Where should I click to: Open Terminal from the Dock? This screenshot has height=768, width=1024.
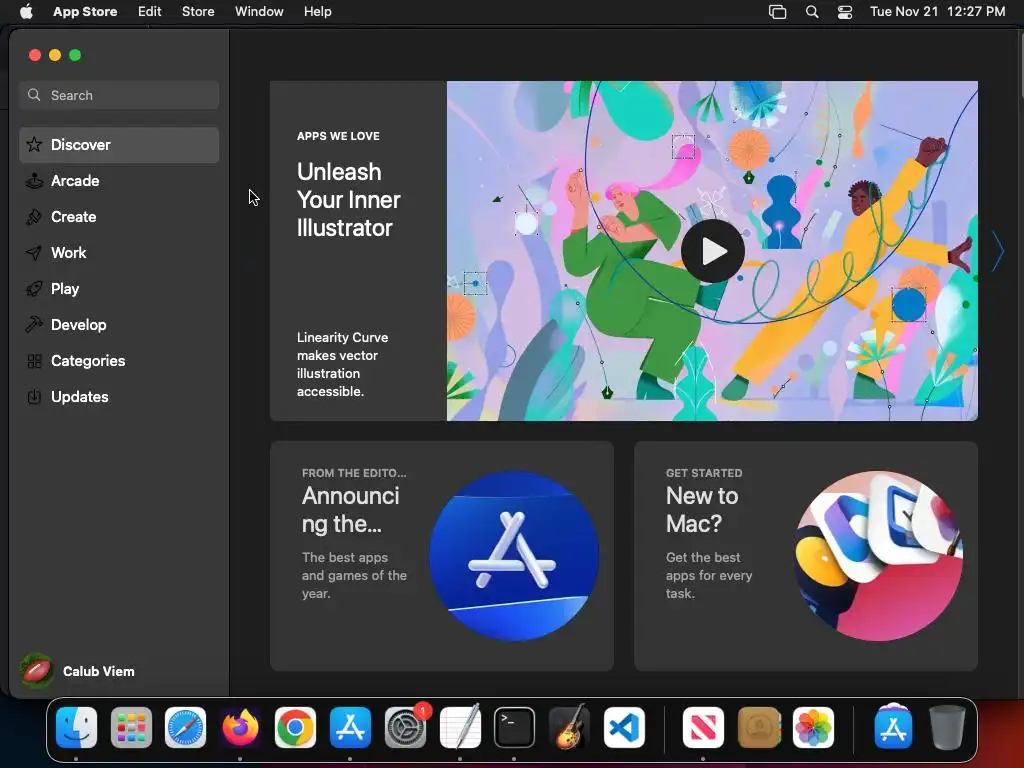click(x=514, y=728)
